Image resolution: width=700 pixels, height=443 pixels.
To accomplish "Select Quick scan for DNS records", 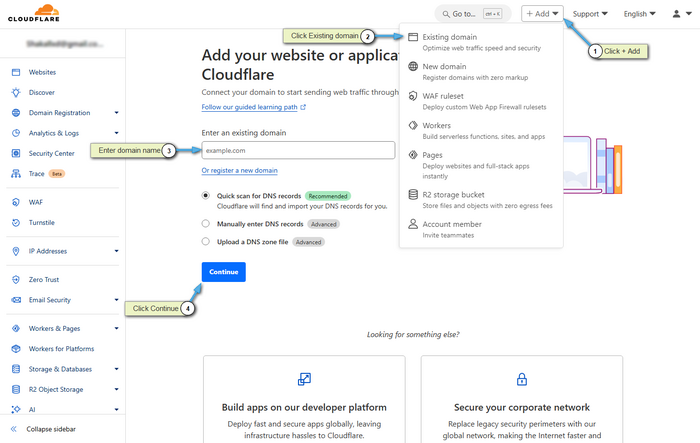I will pyautogui.click(x=205, y=196).
